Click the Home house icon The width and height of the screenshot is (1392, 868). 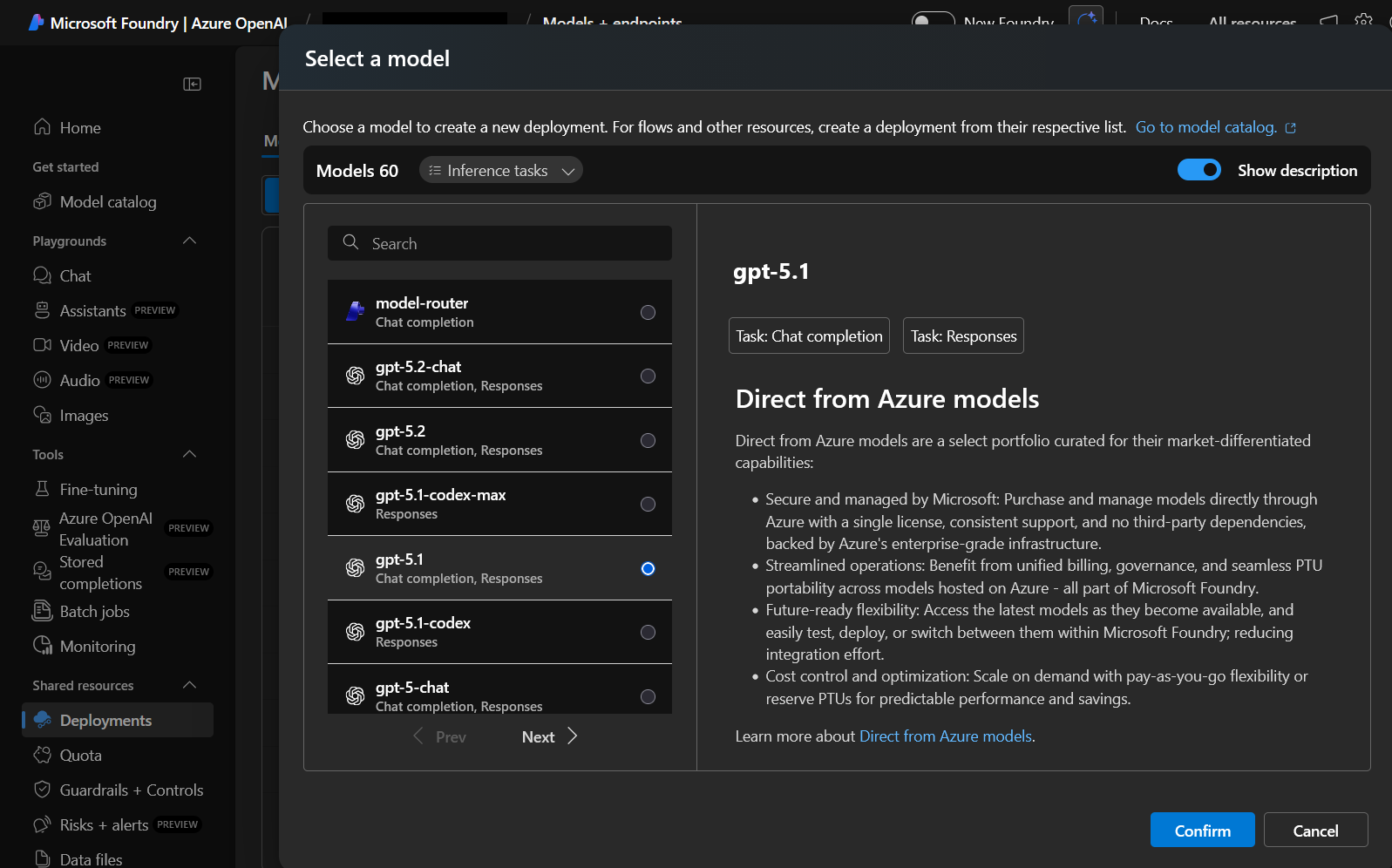[42, 127]
